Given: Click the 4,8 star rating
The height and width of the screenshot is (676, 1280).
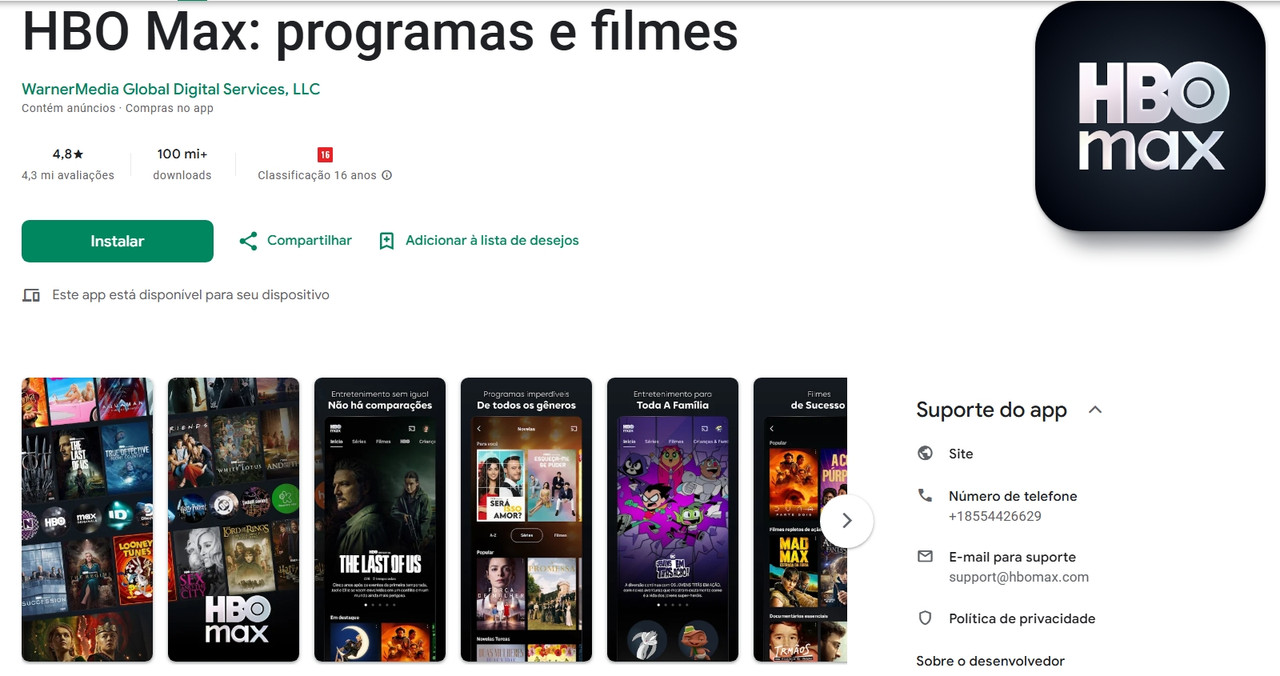Looking at the screenshot, I should (68, 154).
